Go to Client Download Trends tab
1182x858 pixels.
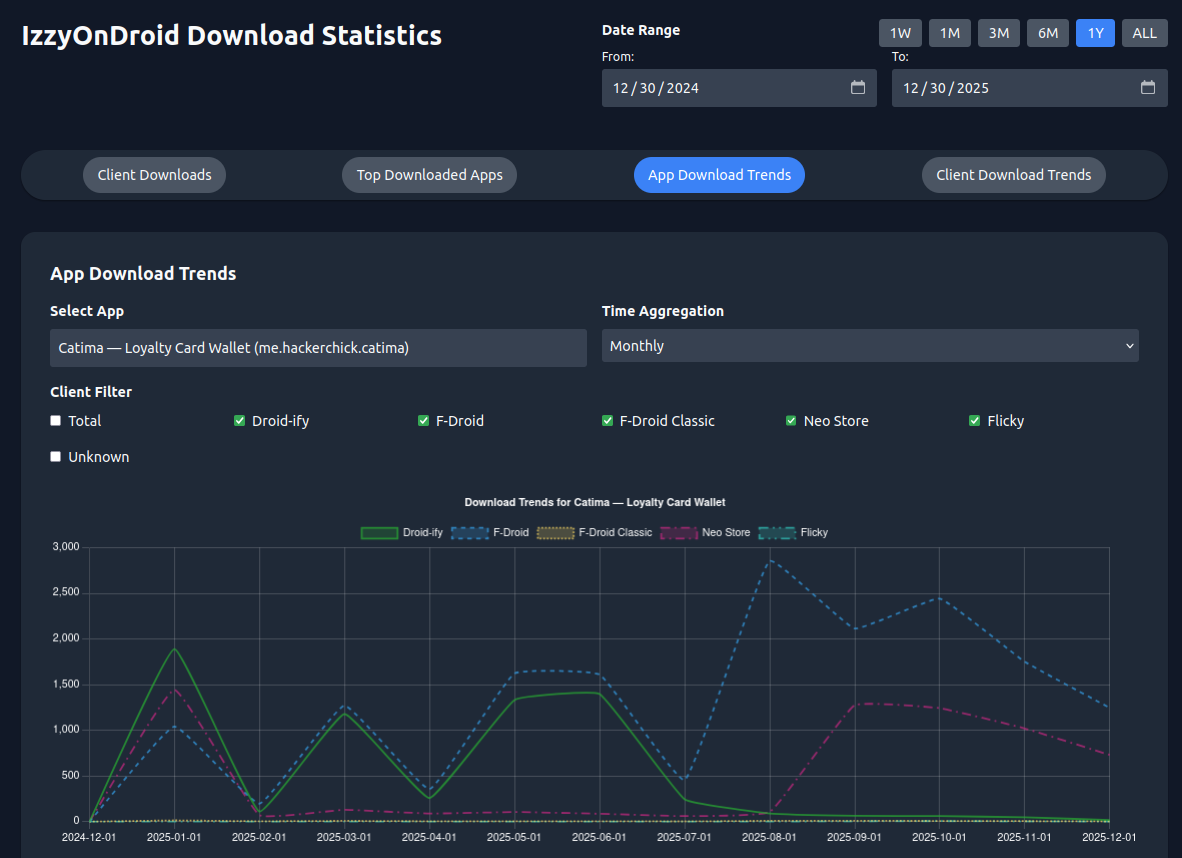(1013, 175)
